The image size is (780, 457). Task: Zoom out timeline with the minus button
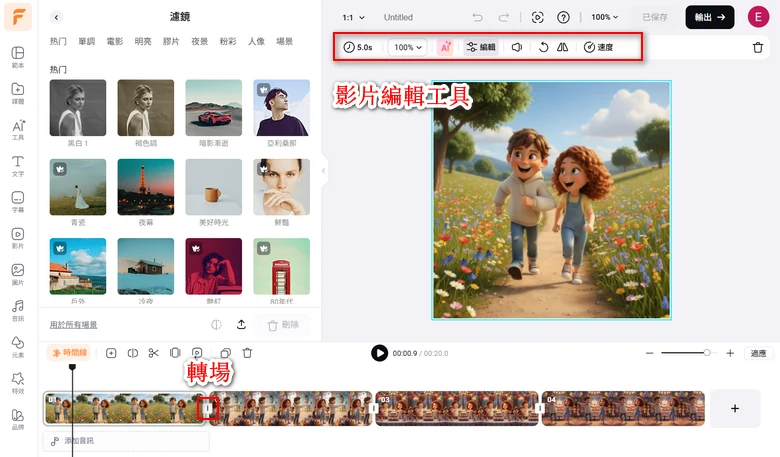pyautogui.click(x=649, y=353)
